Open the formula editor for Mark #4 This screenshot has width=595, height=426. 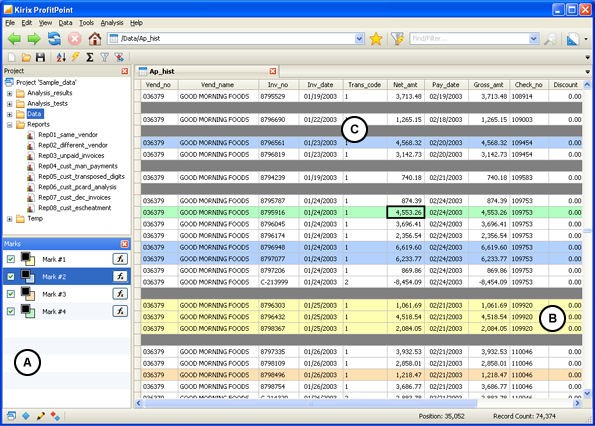click(x=120, y=311)
